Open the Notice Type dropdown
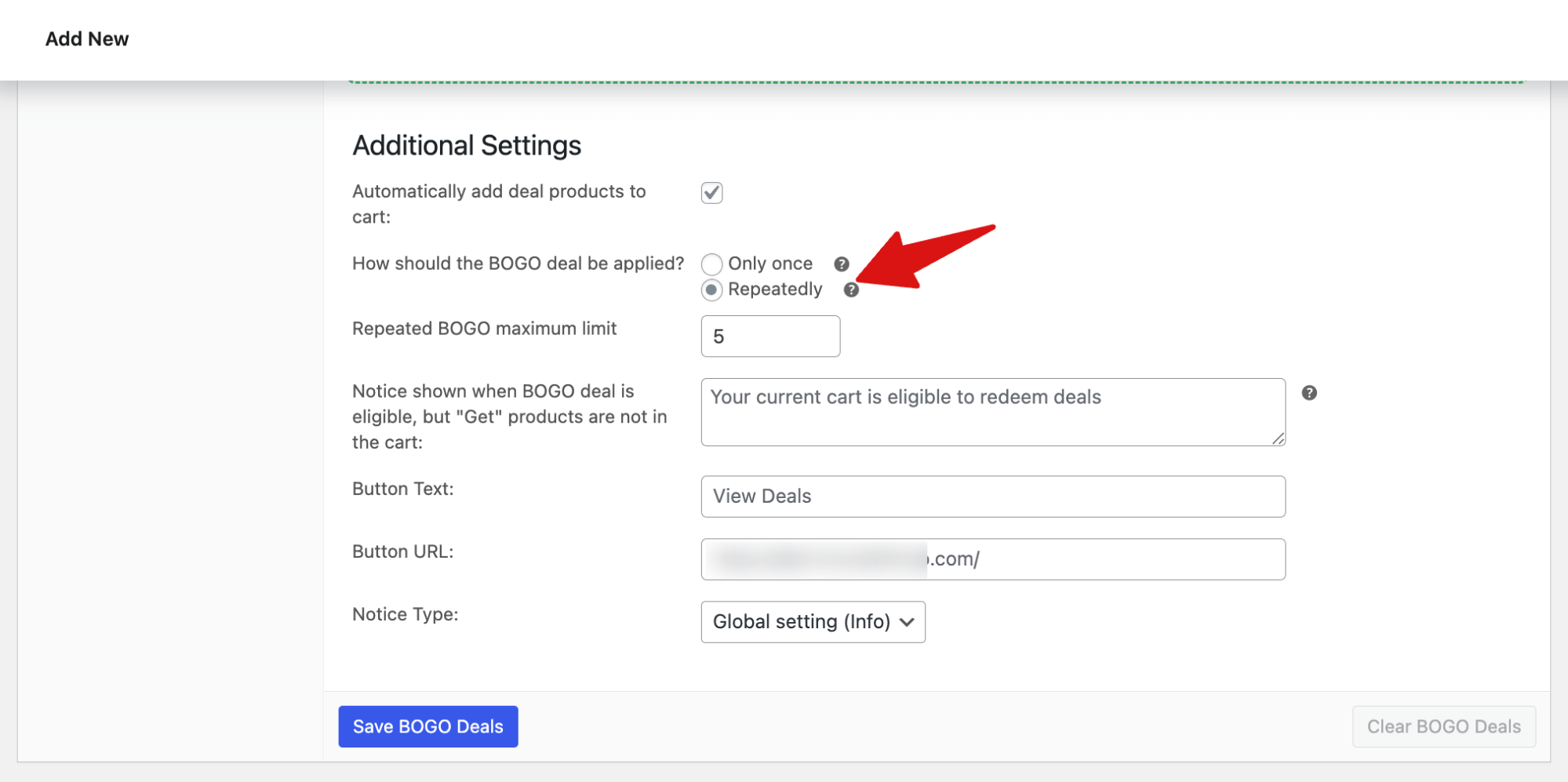 [813, 622]
